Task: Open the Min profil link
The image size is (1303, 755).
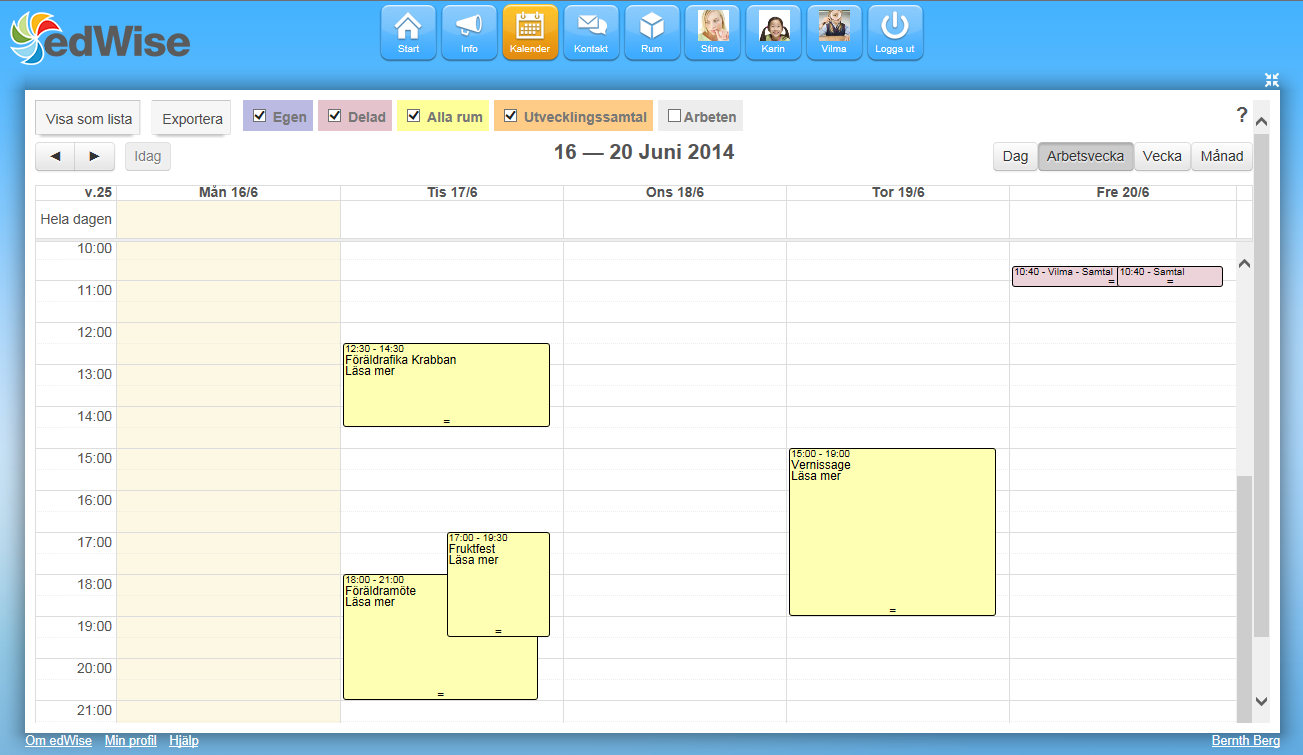Action: coord(131,741)
